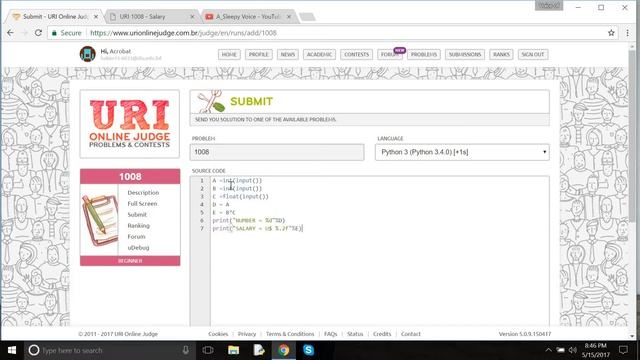Screen dimensions: 640x360
Task: Click the Cortana microphone icon
Action: 185,350
